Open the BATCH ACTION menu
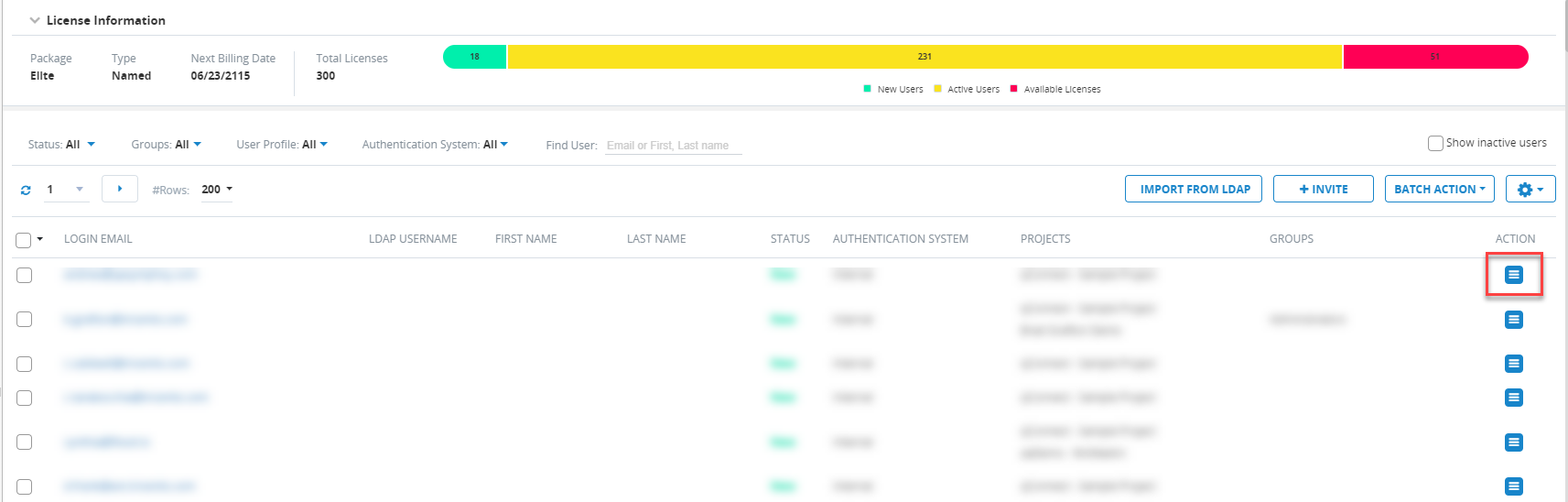 pos(1439,190)
